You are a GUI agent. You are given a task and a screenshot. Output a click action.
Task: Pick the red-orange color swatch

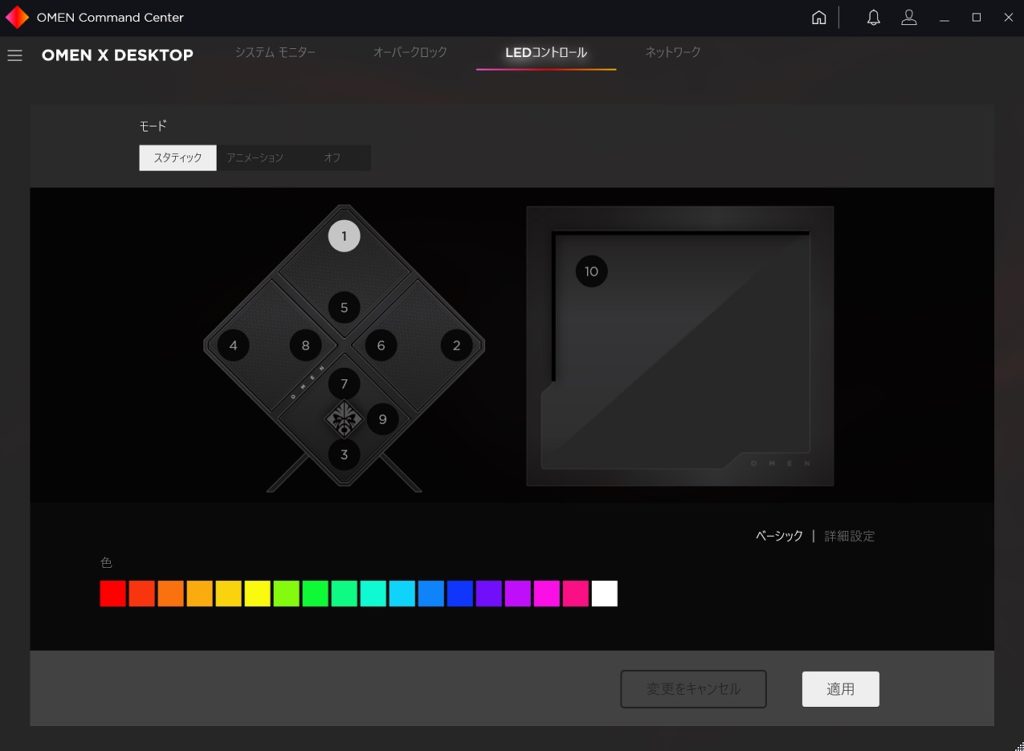[x=142, y=594]
